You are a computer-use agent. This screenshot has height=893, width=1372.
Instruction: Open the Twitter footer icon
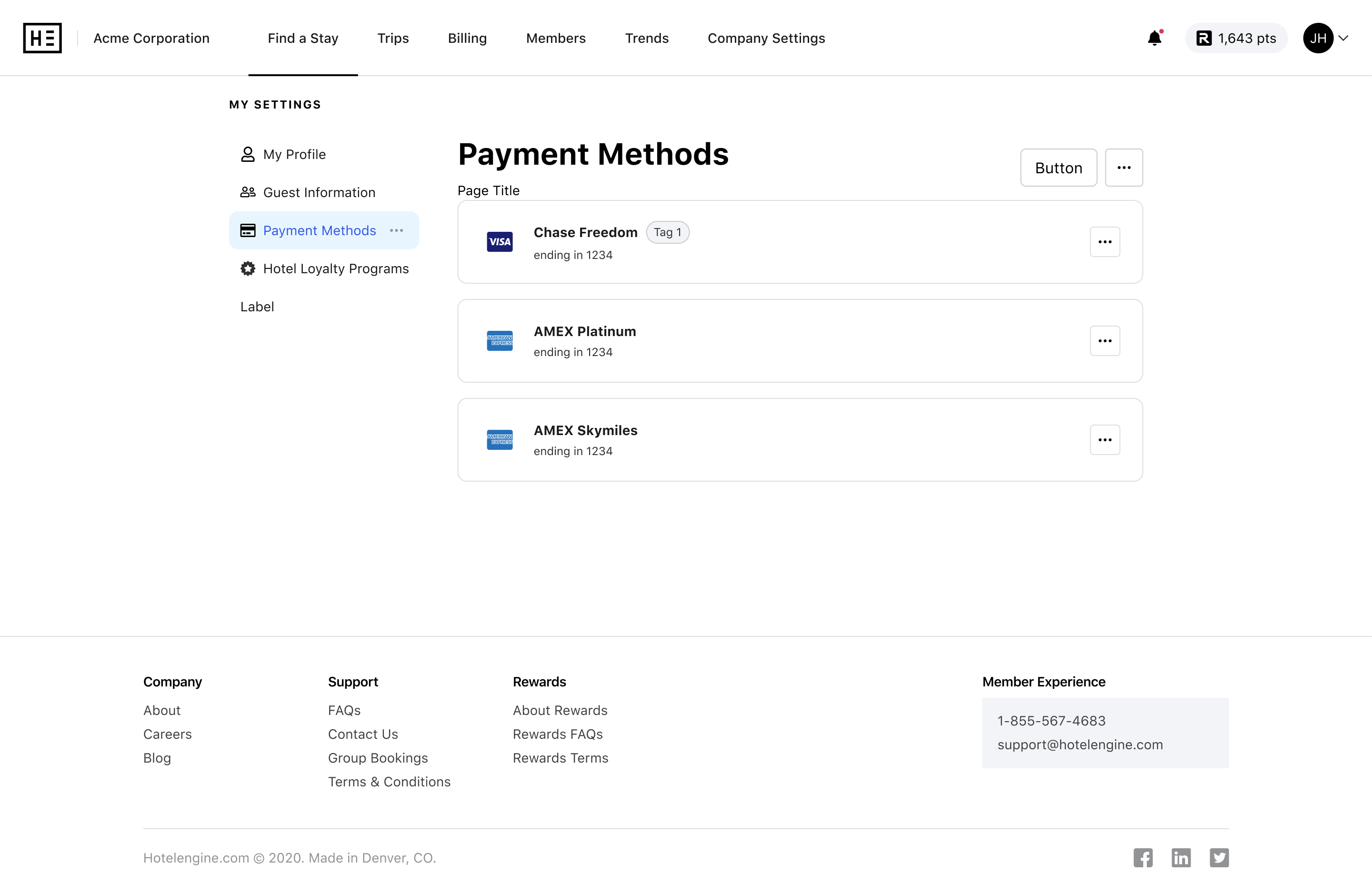tap(1219, 858)
